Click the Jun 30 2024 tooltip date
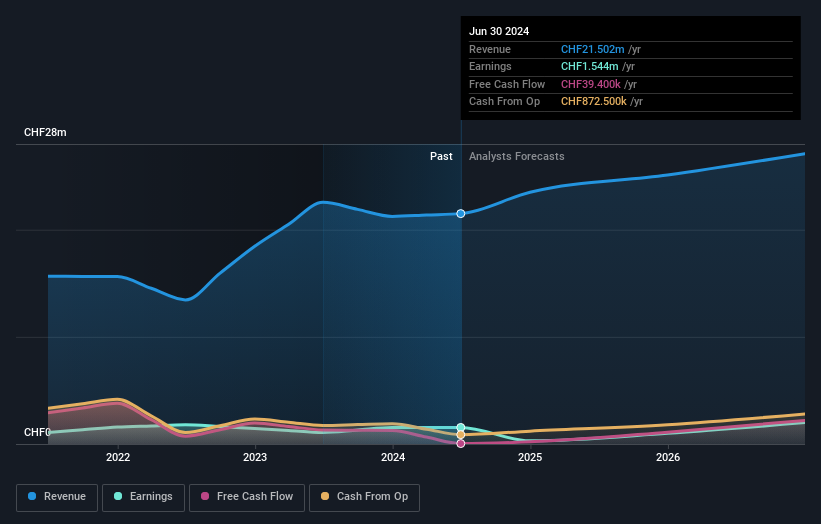The image size is (821, 524). (x=499, y=31)
